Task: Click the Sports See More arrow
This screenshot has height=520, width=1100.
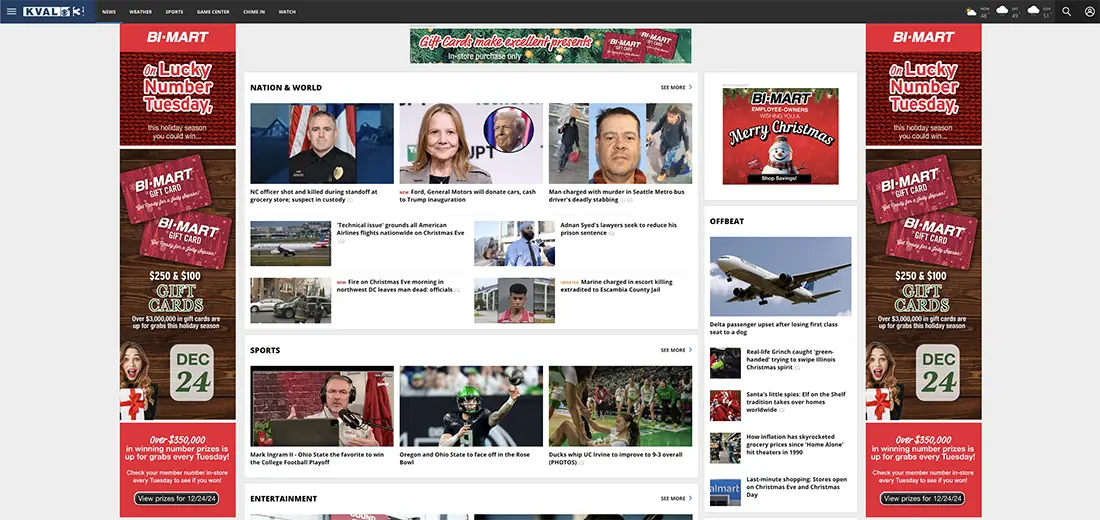Action: pos(690,349)
